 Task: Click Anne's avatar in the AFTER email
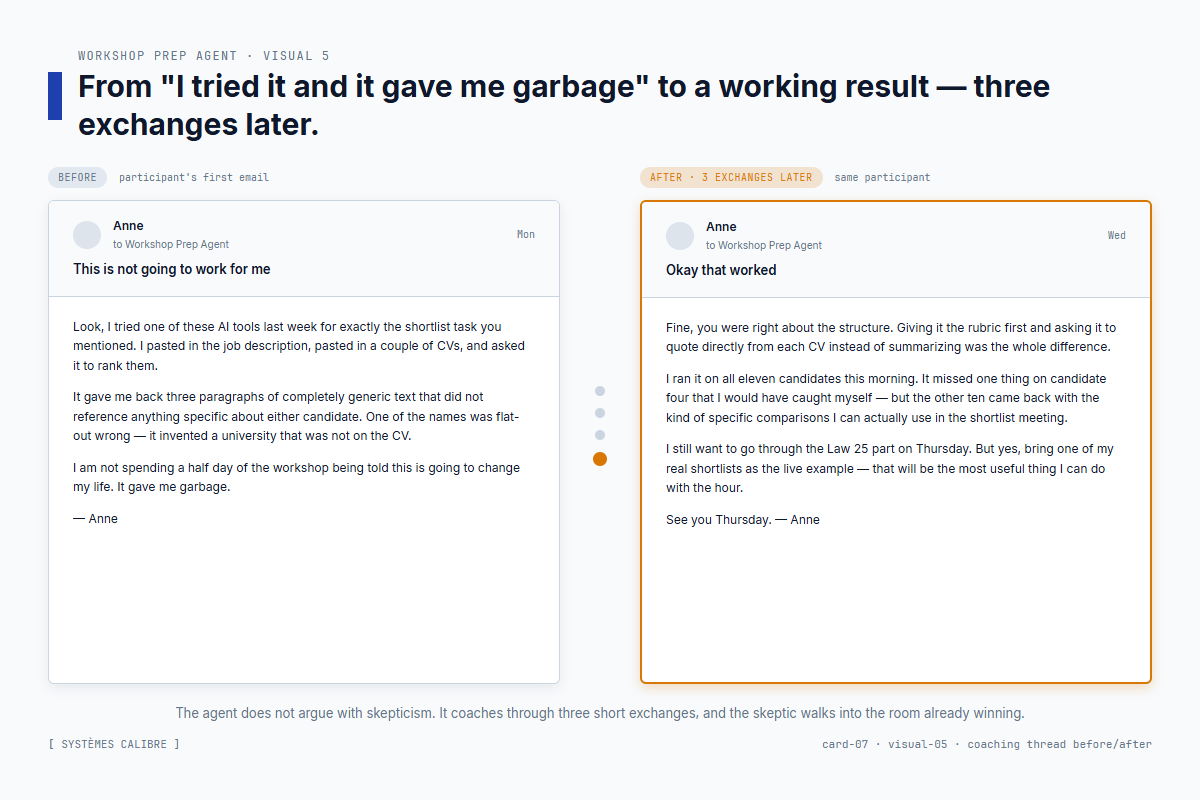click(x=680, y=235)
